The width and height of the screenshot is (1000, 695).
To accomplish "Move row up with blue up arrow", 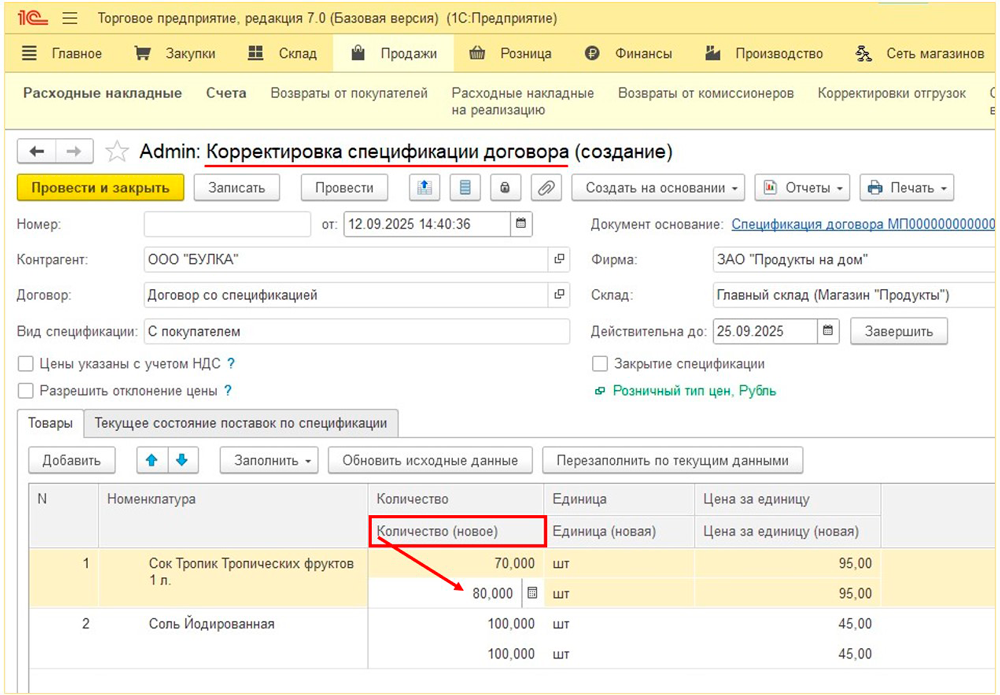I will coord(152,460).
